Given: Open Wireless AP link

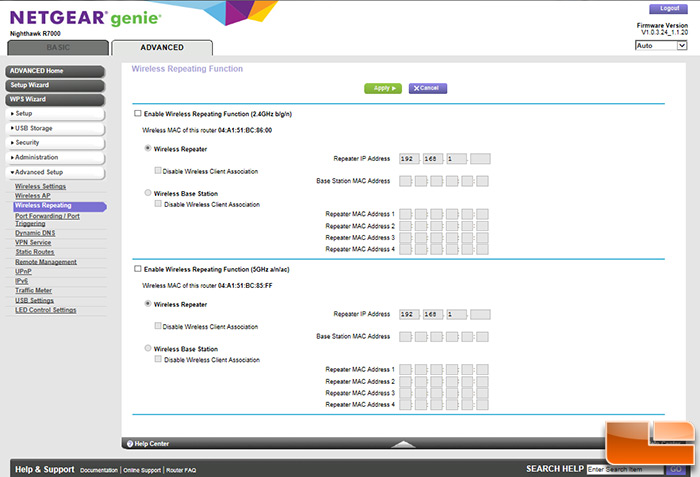Looking at the screenshot, I should coord(33,196).
